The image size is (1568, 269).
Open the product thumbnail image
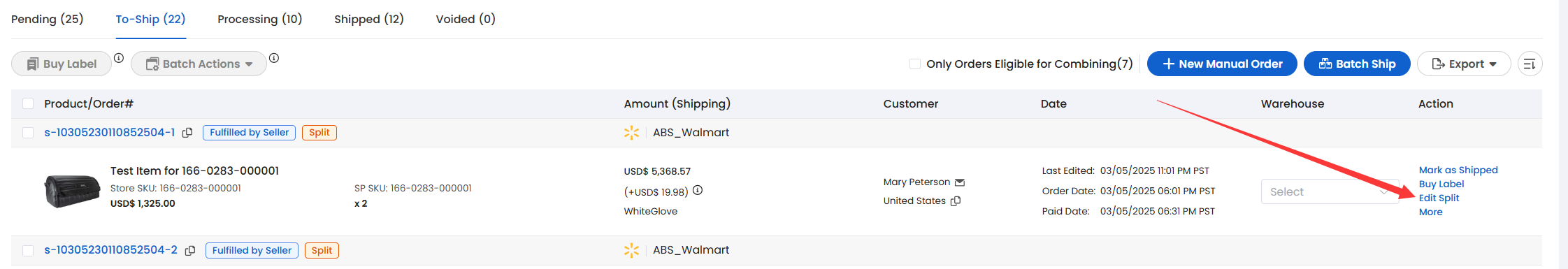pyautogui.click(x=71, y=191)
